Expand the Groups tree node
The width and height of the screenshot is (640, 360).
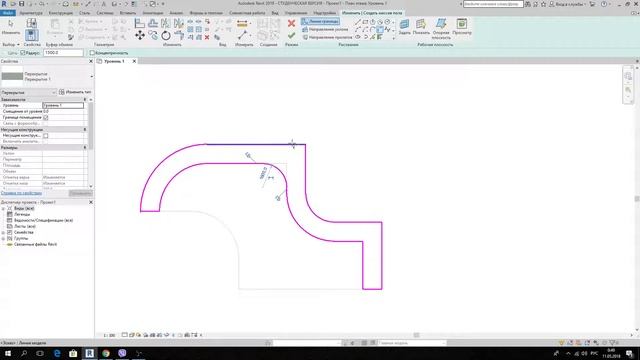3,238
